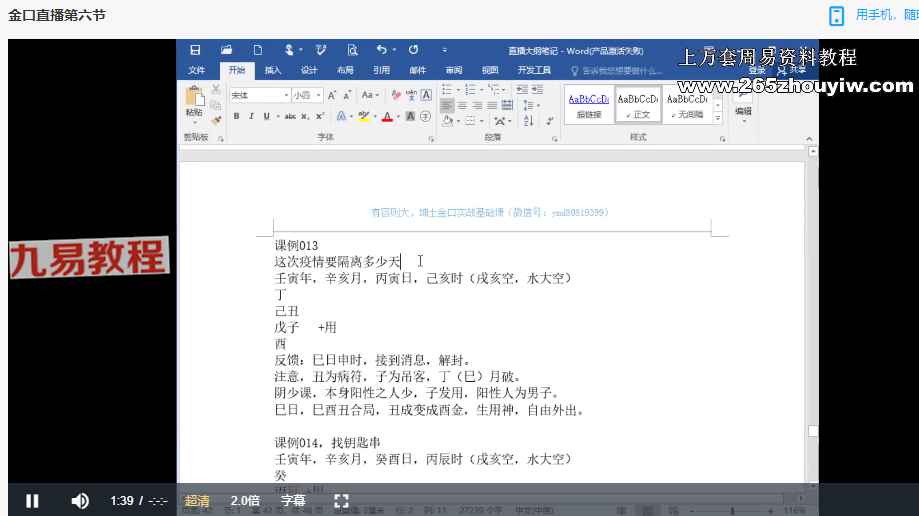The height and width of the screenshot is (516, 919).
Task: Click the paste clipboard icon
Action: pos(193,100)
